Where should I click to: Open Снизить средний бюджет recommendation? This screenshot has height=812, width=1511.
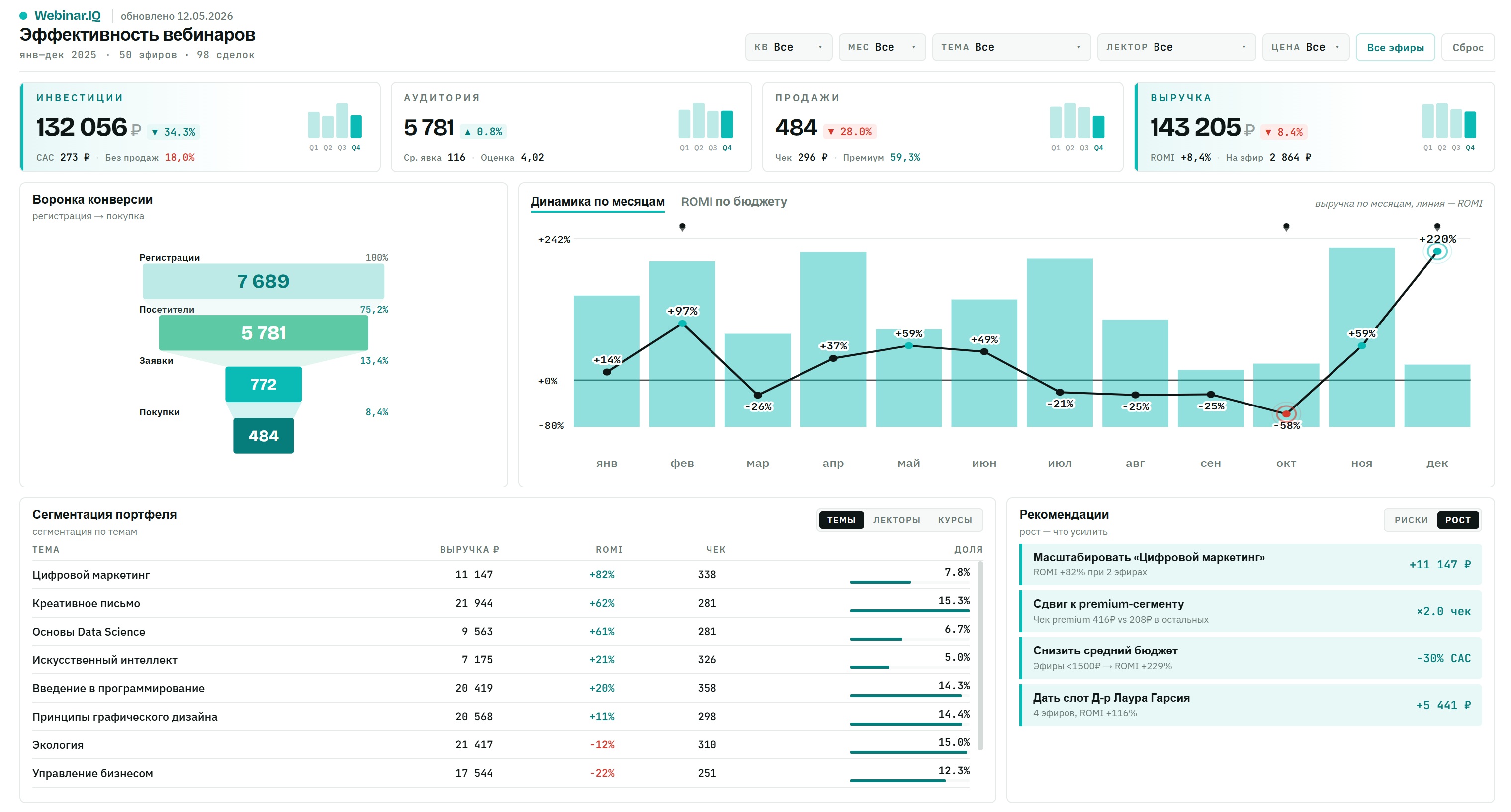point(1250,658)
